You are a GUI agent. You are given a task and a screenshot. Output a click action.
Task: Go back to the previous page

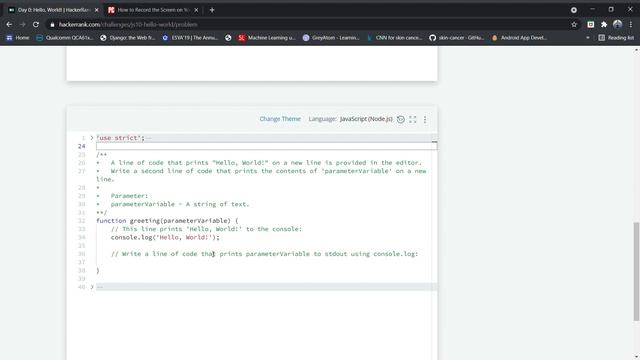coord(9,24)
